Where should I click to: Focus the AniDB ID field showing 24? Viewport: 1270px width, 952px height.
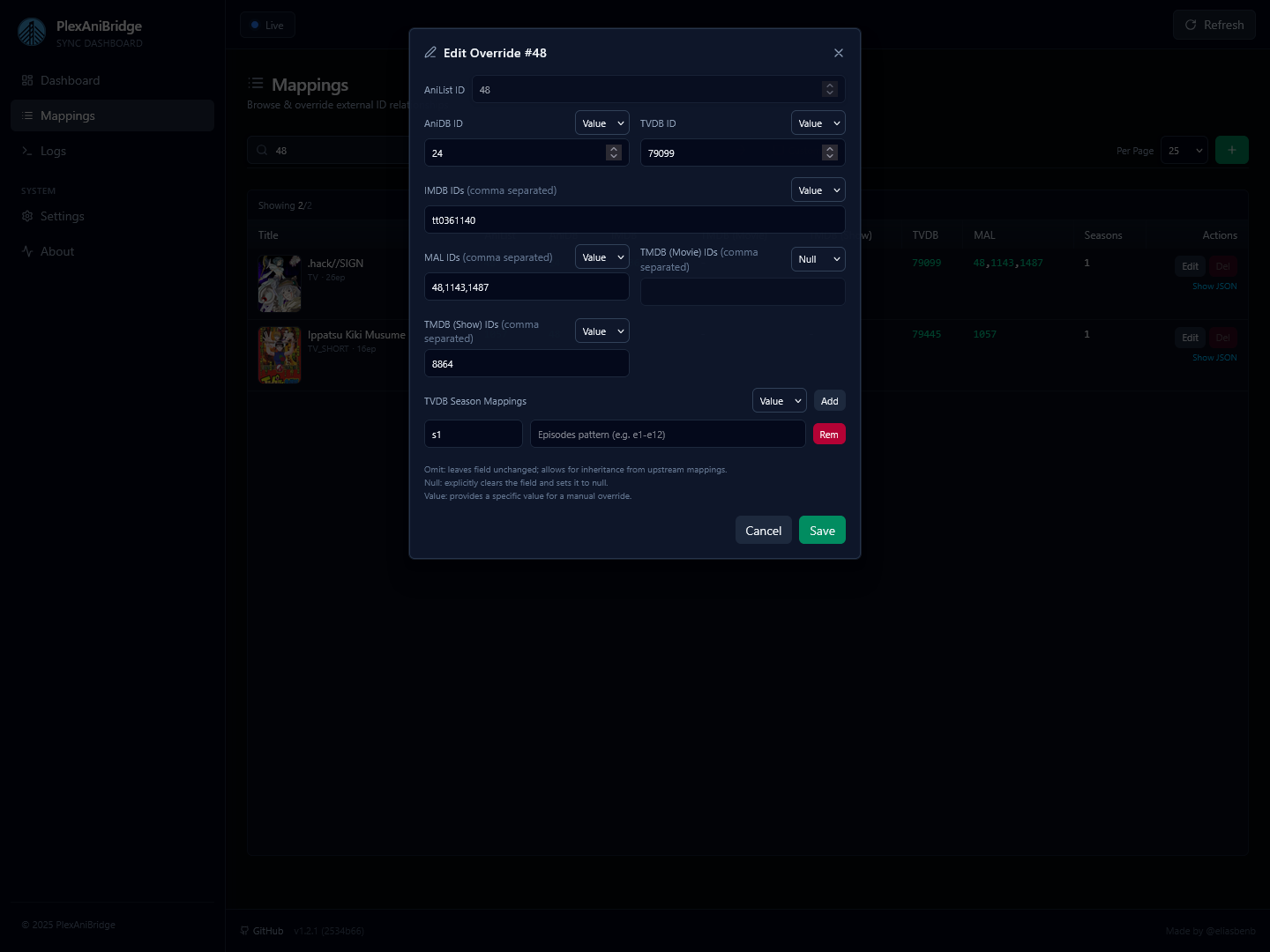point(527,152)
